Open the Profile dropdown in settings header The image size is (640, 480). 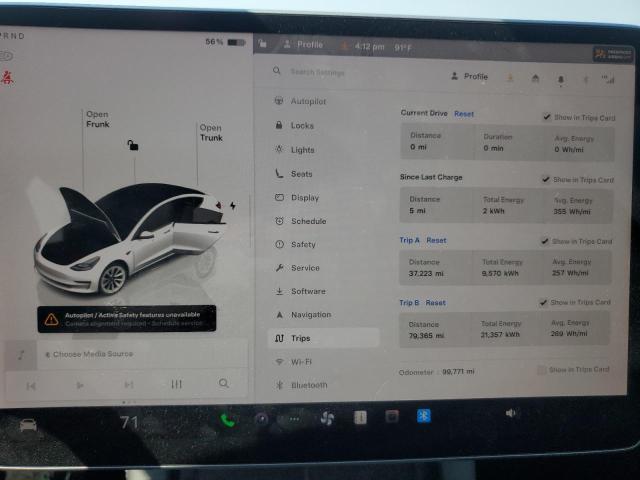(x=469, y=76)
